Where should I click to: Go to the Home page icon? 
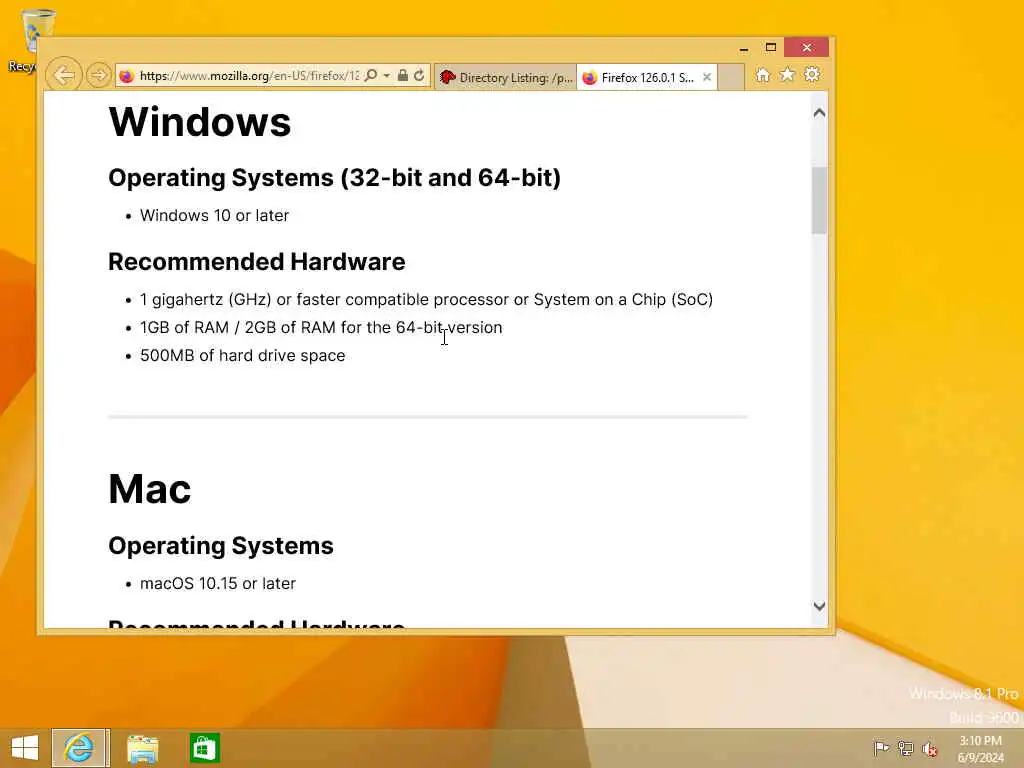pyautogui.click(x=763, y=75)
